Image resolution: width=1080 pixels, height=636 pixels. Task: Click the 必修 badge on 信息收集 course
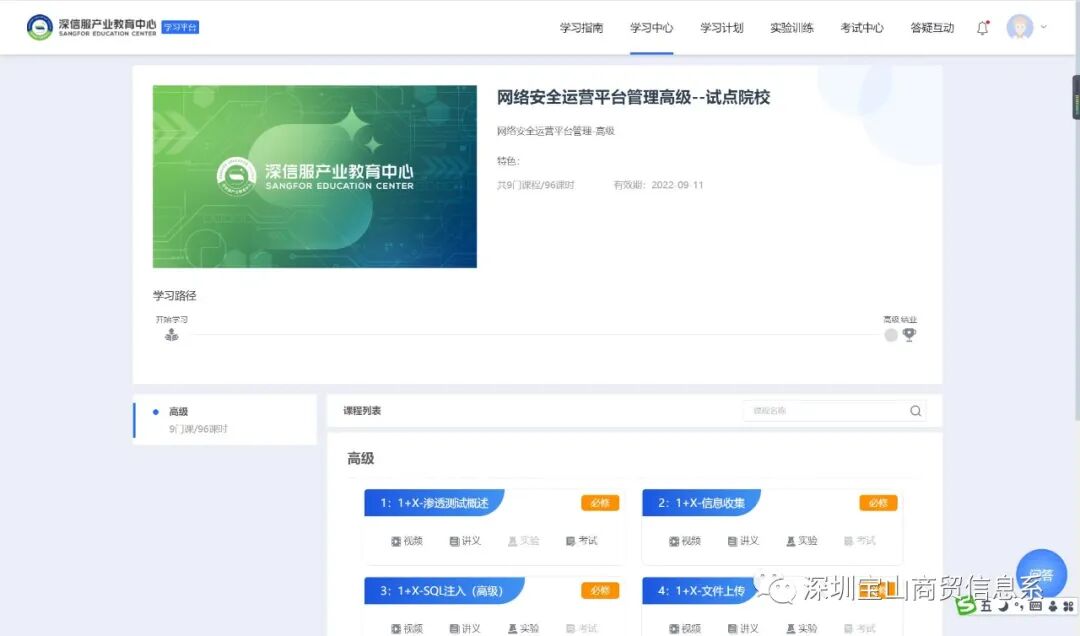pos(877,503)
